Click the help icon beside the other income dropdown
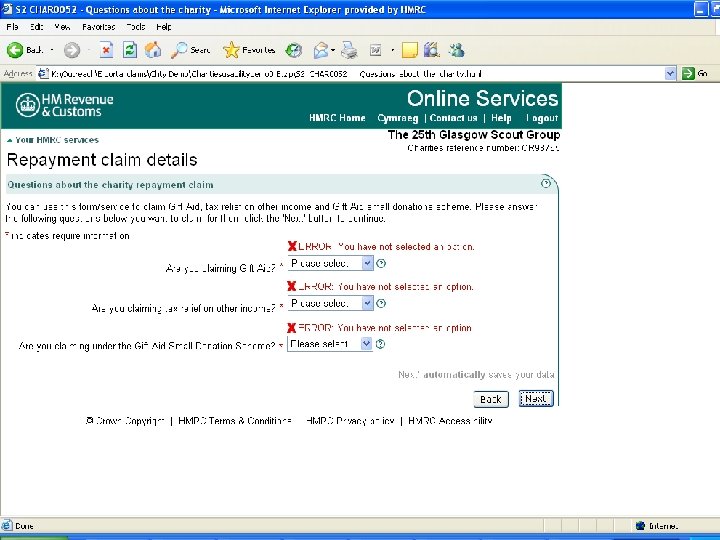 tap(381, 303)
